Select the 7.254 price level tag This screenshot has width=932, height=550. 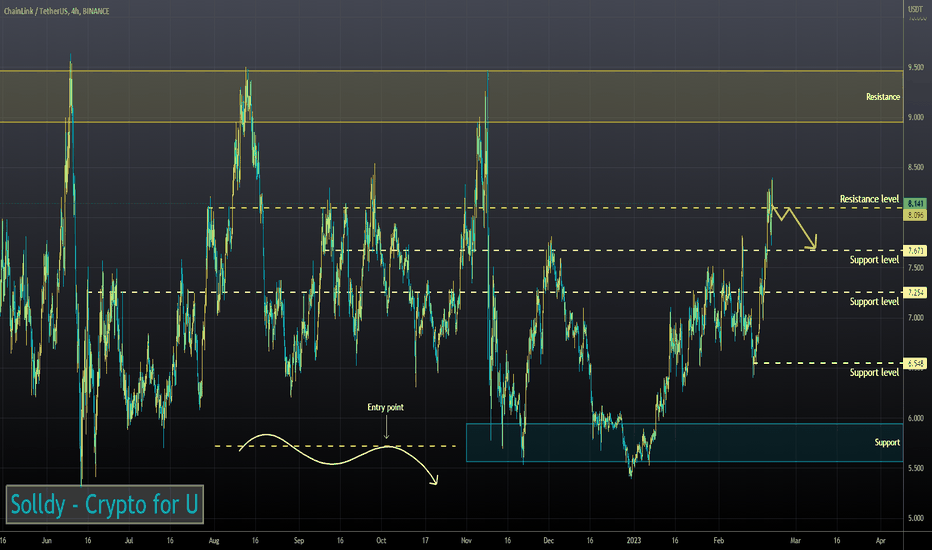click(x=915, y=293)
